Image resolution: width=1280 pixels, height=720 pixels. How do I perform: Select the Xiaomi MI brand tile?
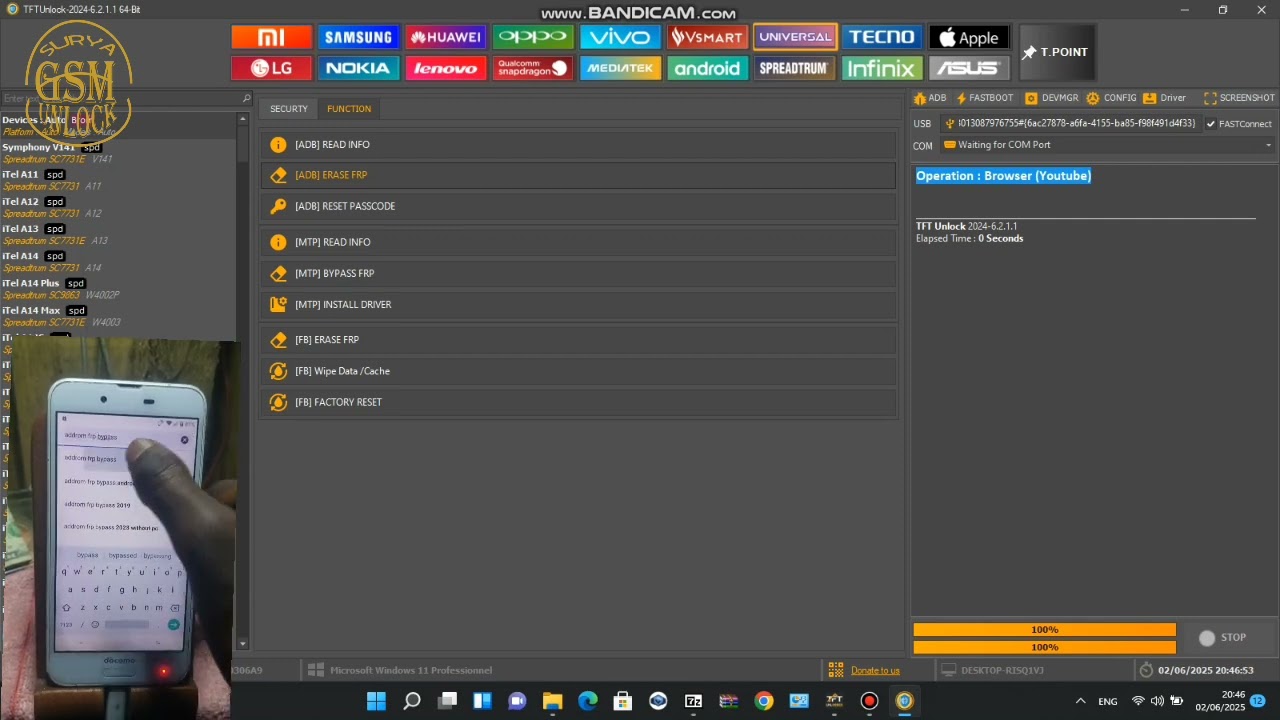(271, 37)
